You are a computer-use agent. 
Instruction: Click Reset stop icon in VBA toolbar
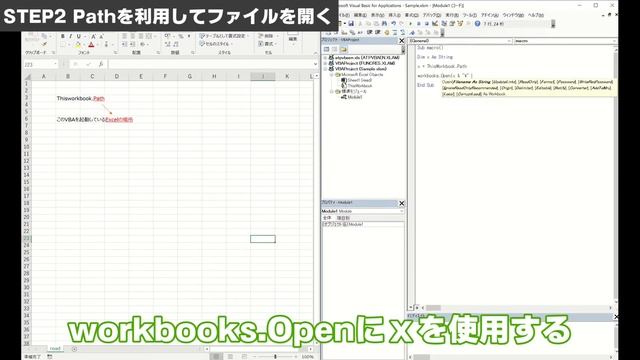(x=427, y=24)
